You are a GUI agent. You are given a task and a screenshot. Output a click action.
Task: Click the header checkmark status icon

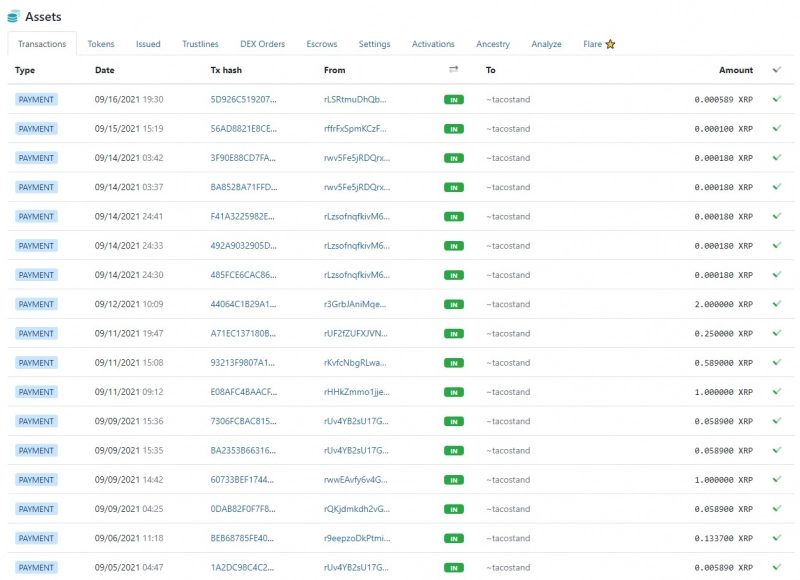pyautogui.click(x=777, y=70)
